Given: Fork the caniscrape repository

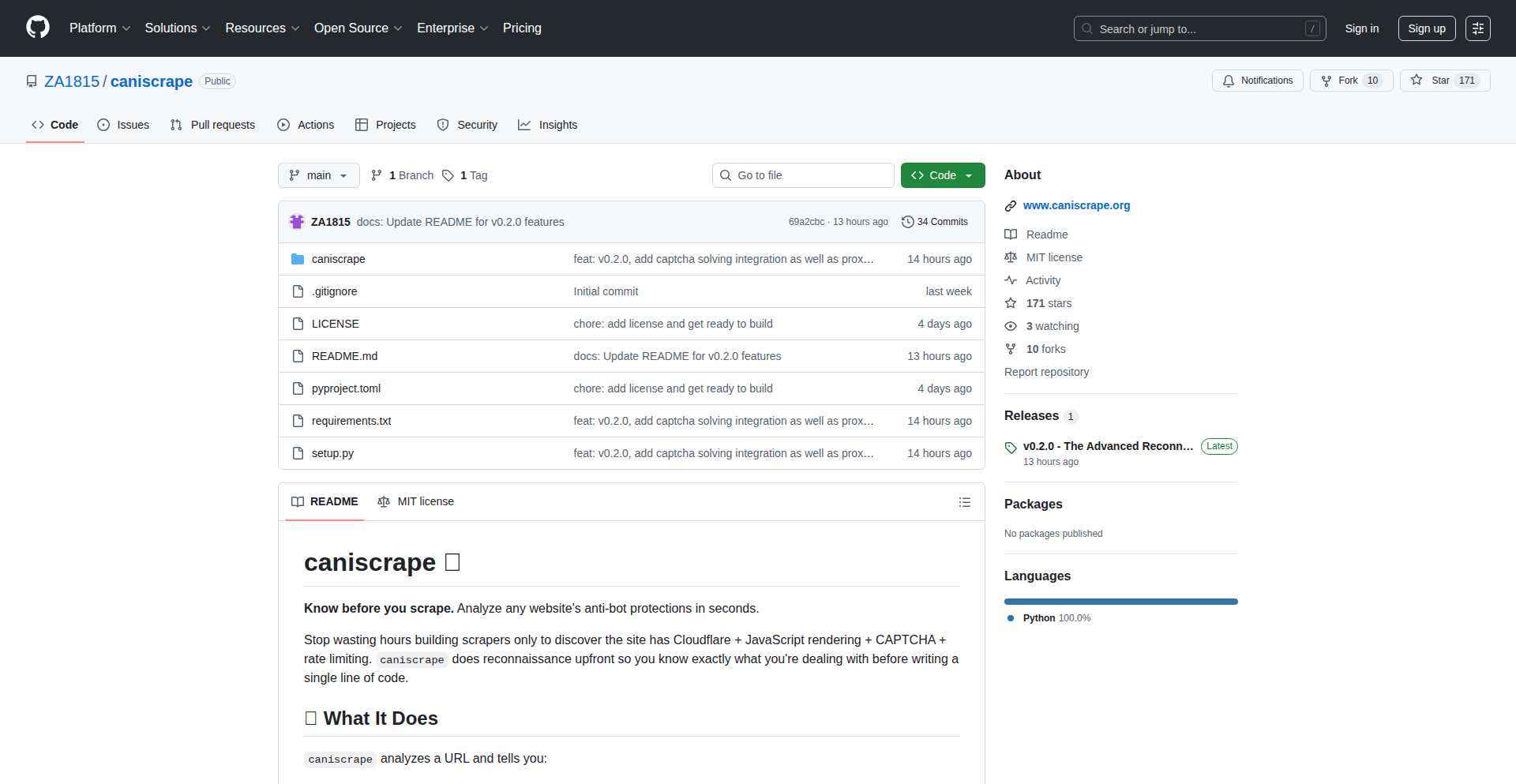Looking at the screenshot, I should (x=1341, y=81).
